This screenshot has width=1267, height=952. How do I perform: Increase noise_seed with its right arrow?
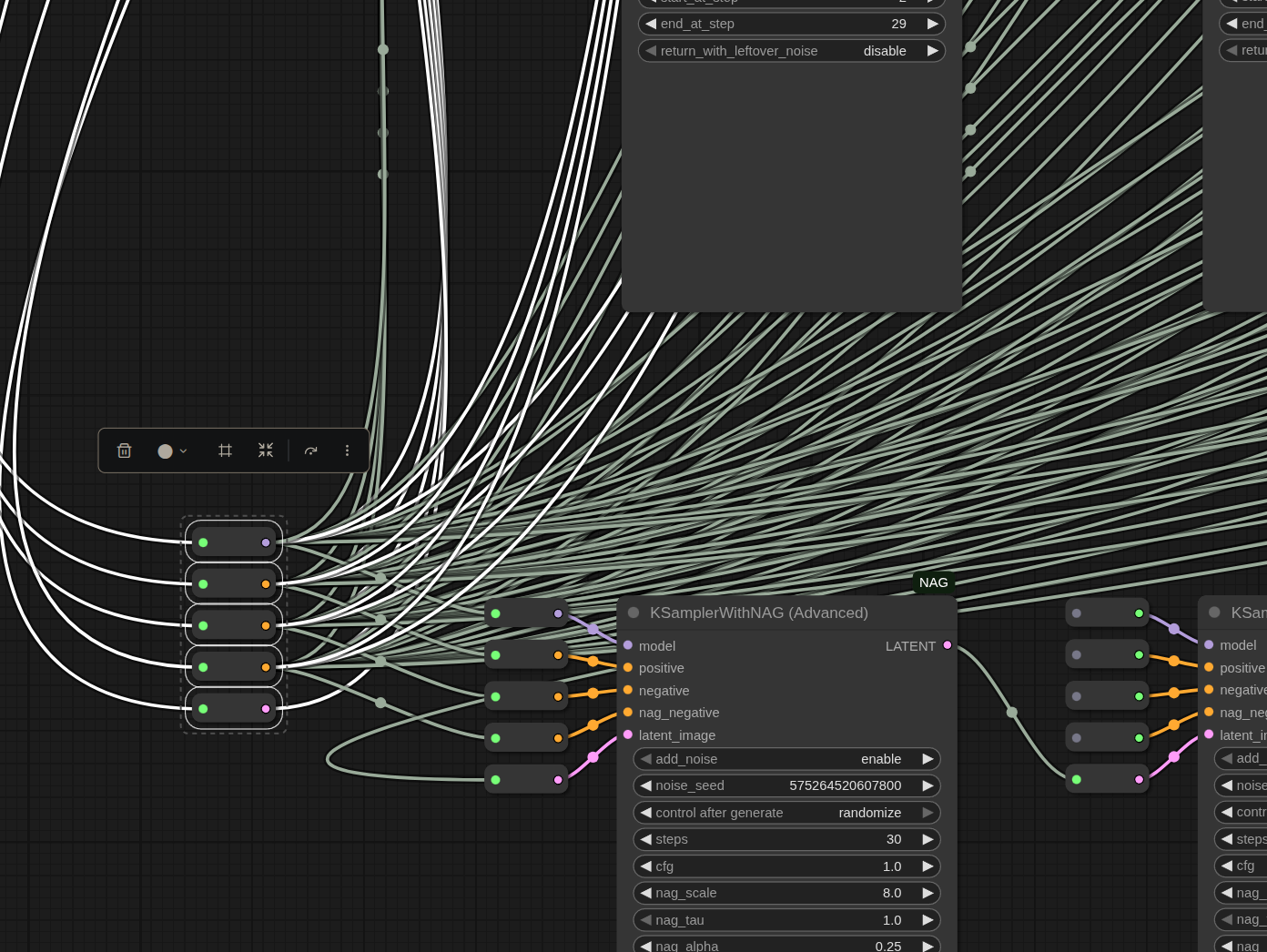click(928, 785)
